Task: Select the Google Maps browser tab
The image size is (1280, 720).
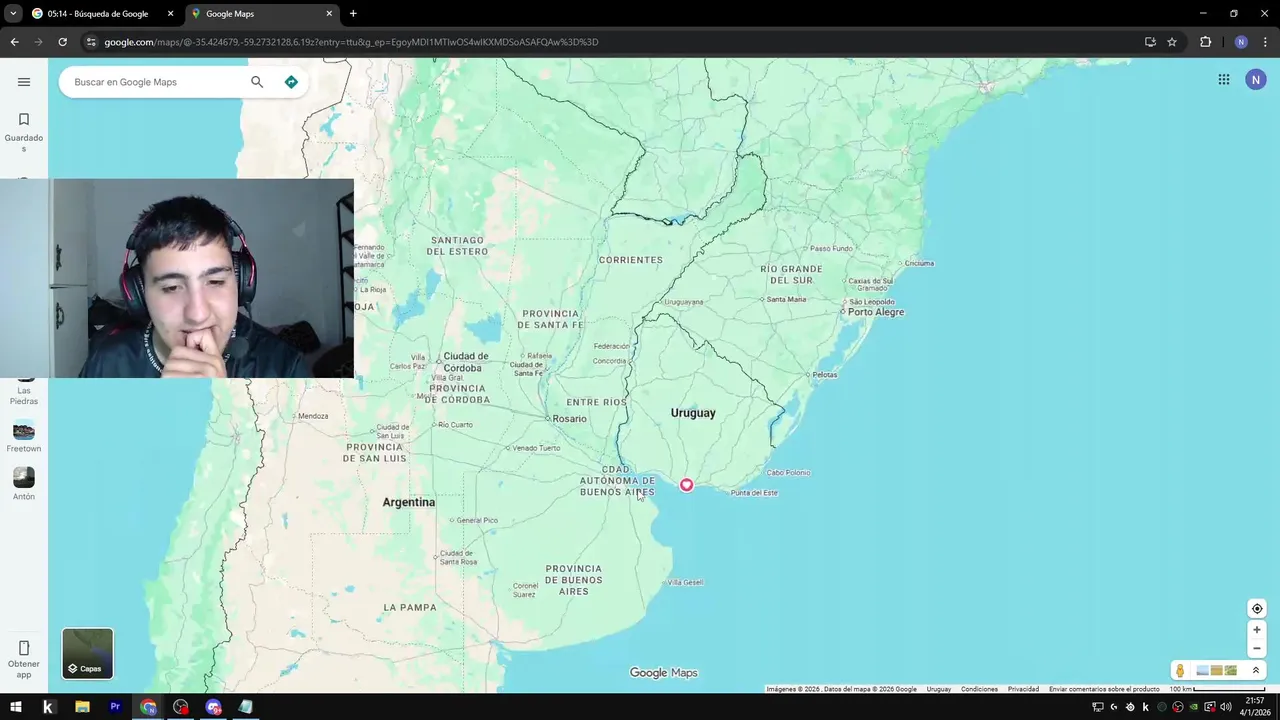Action: tap(262, 14)
